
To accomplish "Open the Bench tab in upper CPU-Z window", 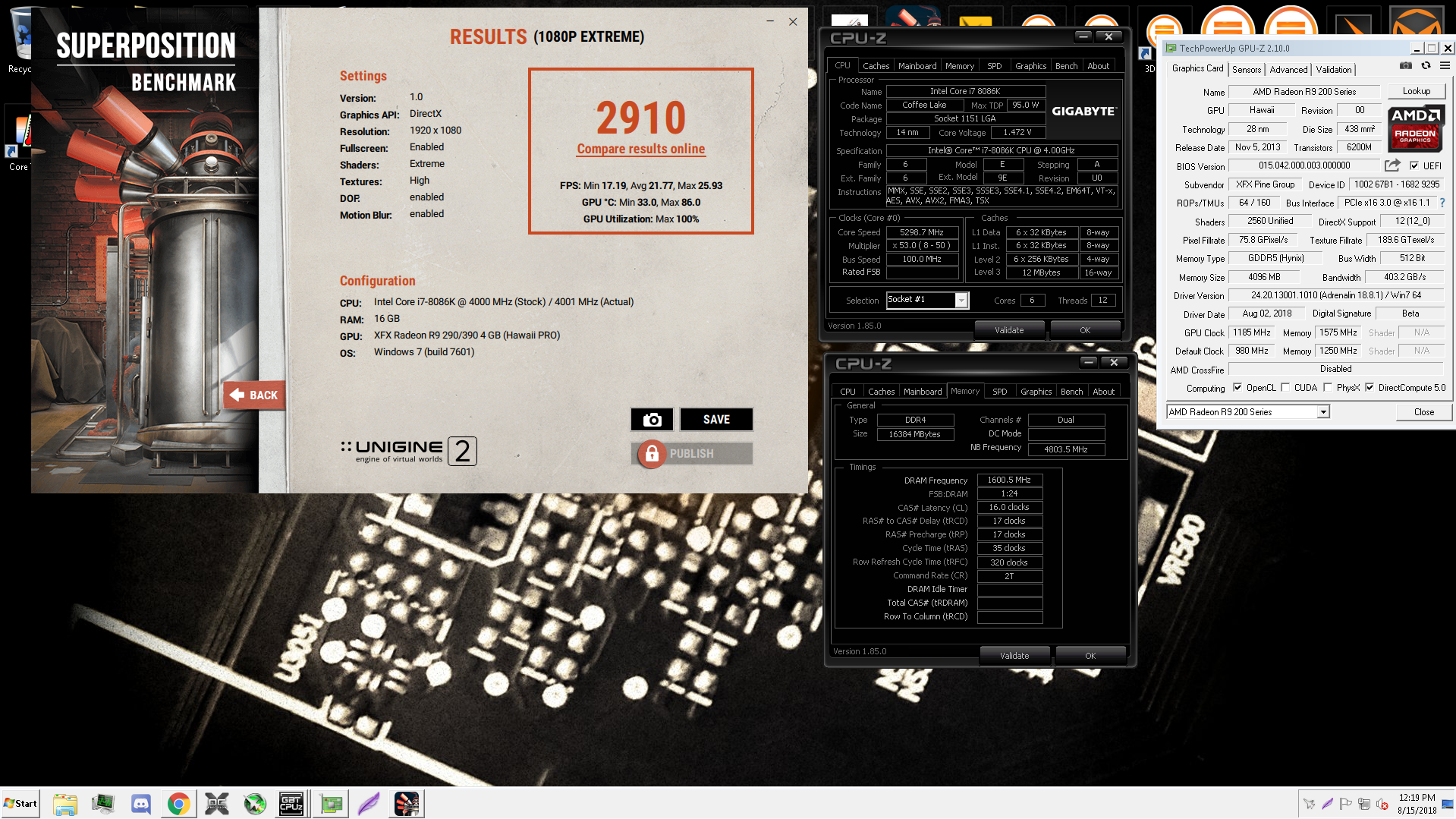I will pos(1066,66).
